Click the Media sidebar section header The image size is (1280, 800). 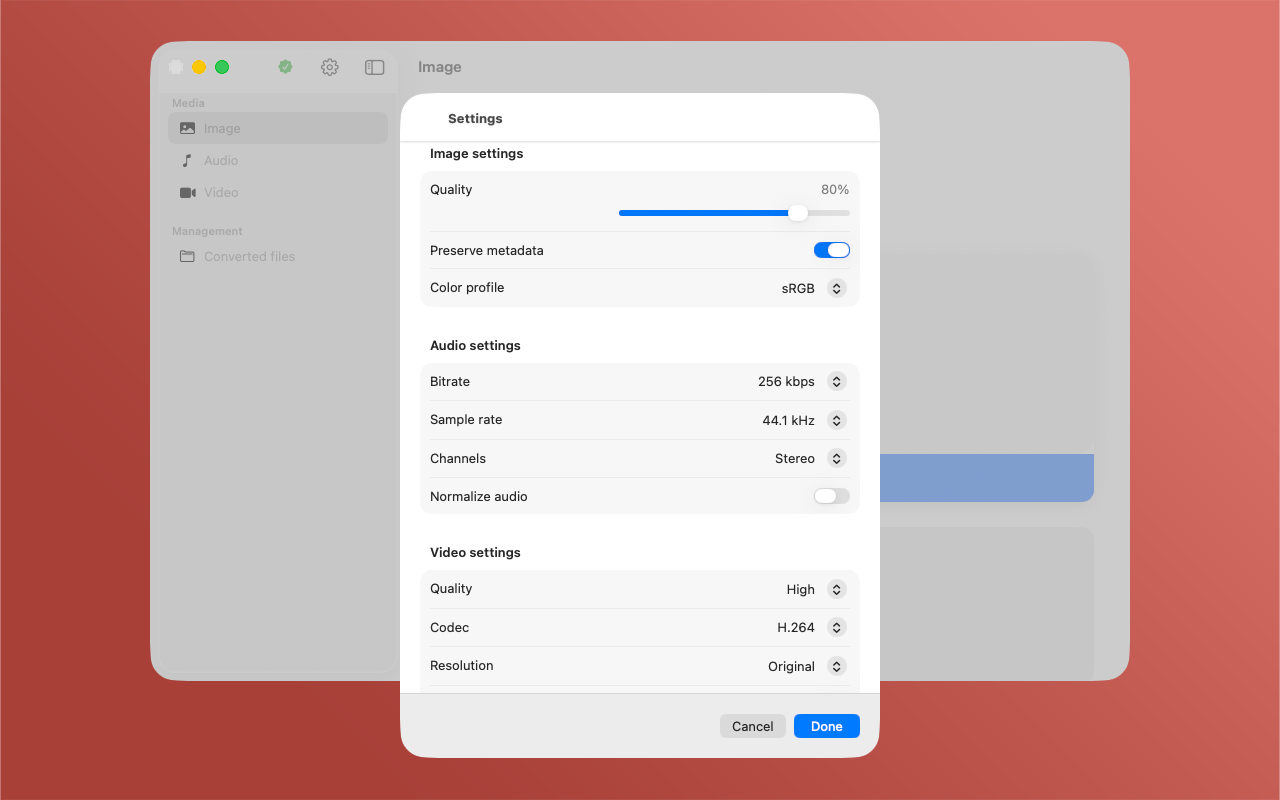pyautogui.click(x=188, y=103)
